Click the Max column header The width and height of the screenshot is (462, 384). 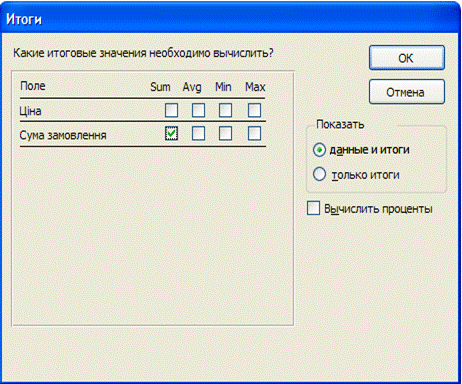click(255, 87)
